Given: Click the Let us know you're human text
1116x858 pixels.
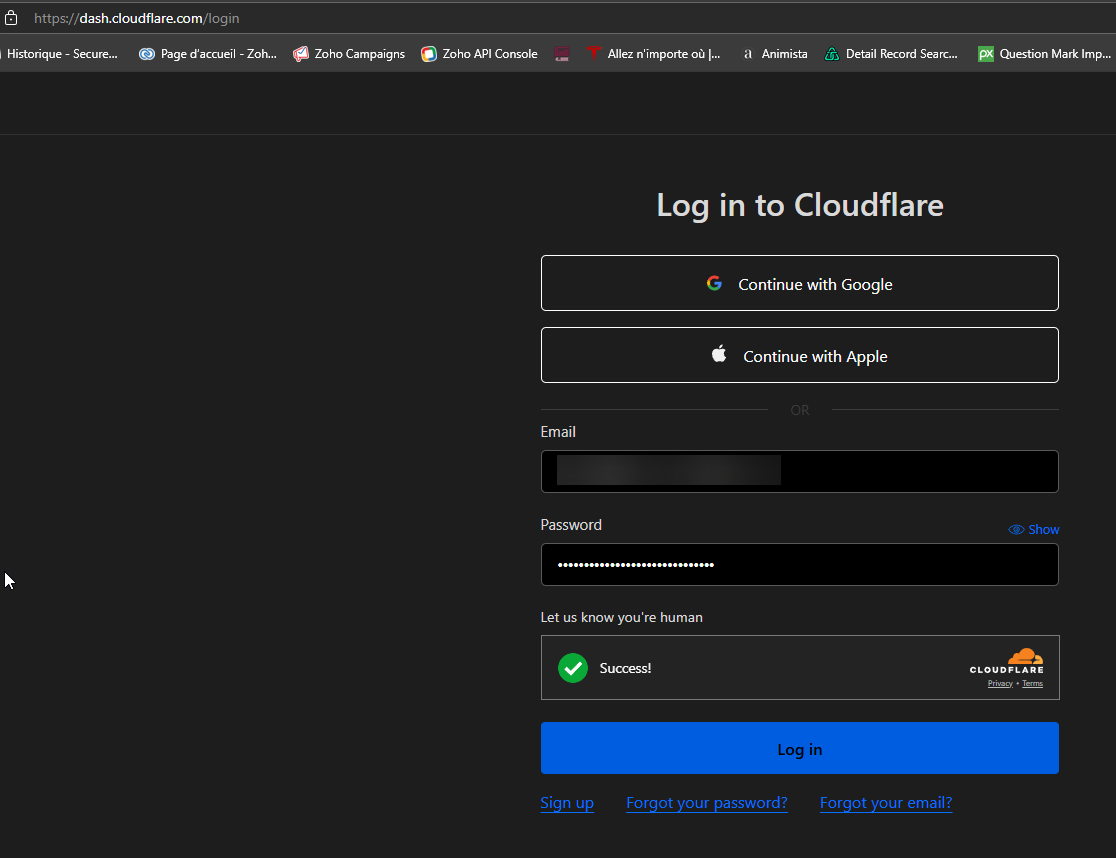Looking at the screenshot, I should point(621,618).
